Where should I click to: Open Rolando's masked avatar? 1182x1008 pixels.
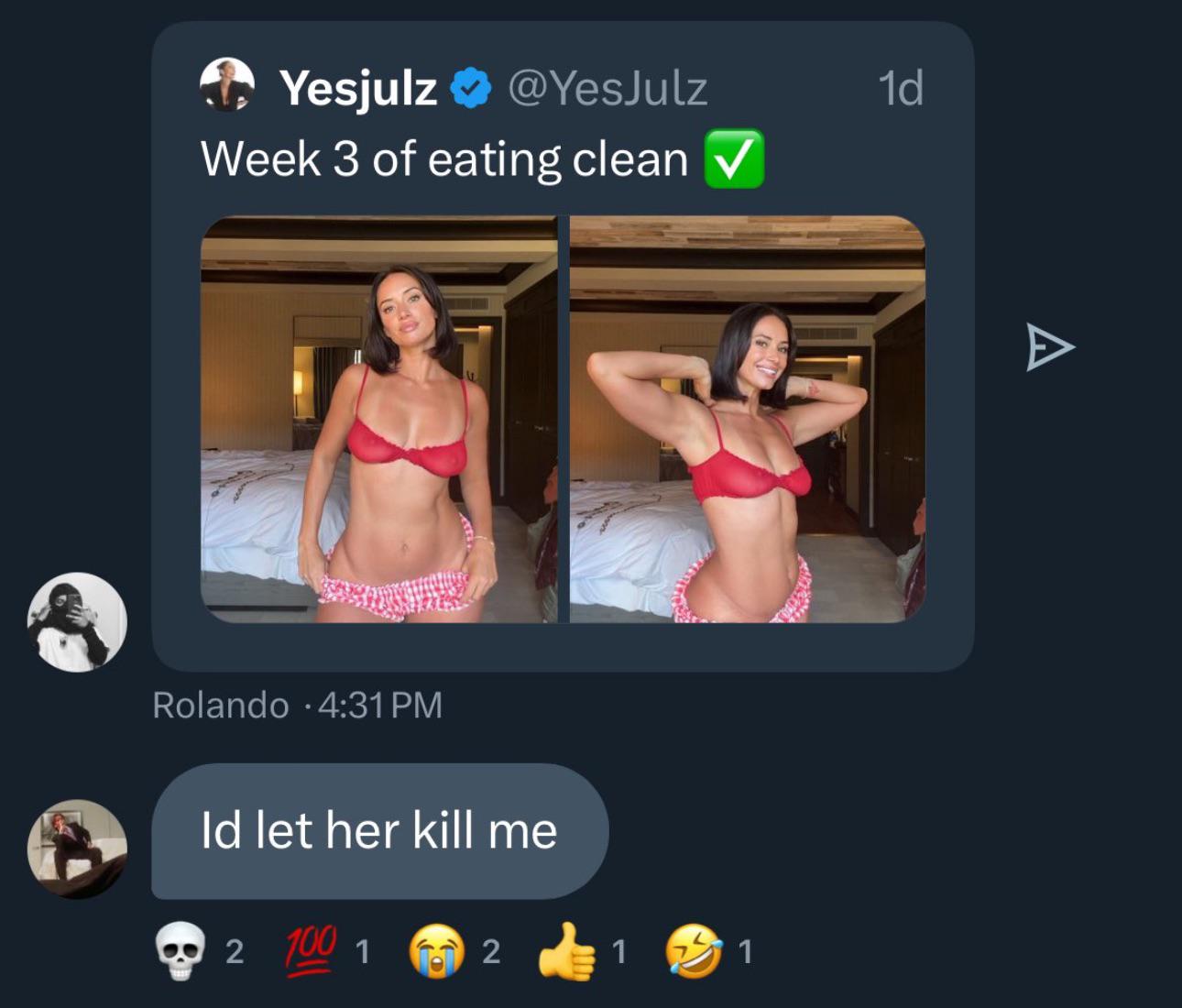coord(77,622)
